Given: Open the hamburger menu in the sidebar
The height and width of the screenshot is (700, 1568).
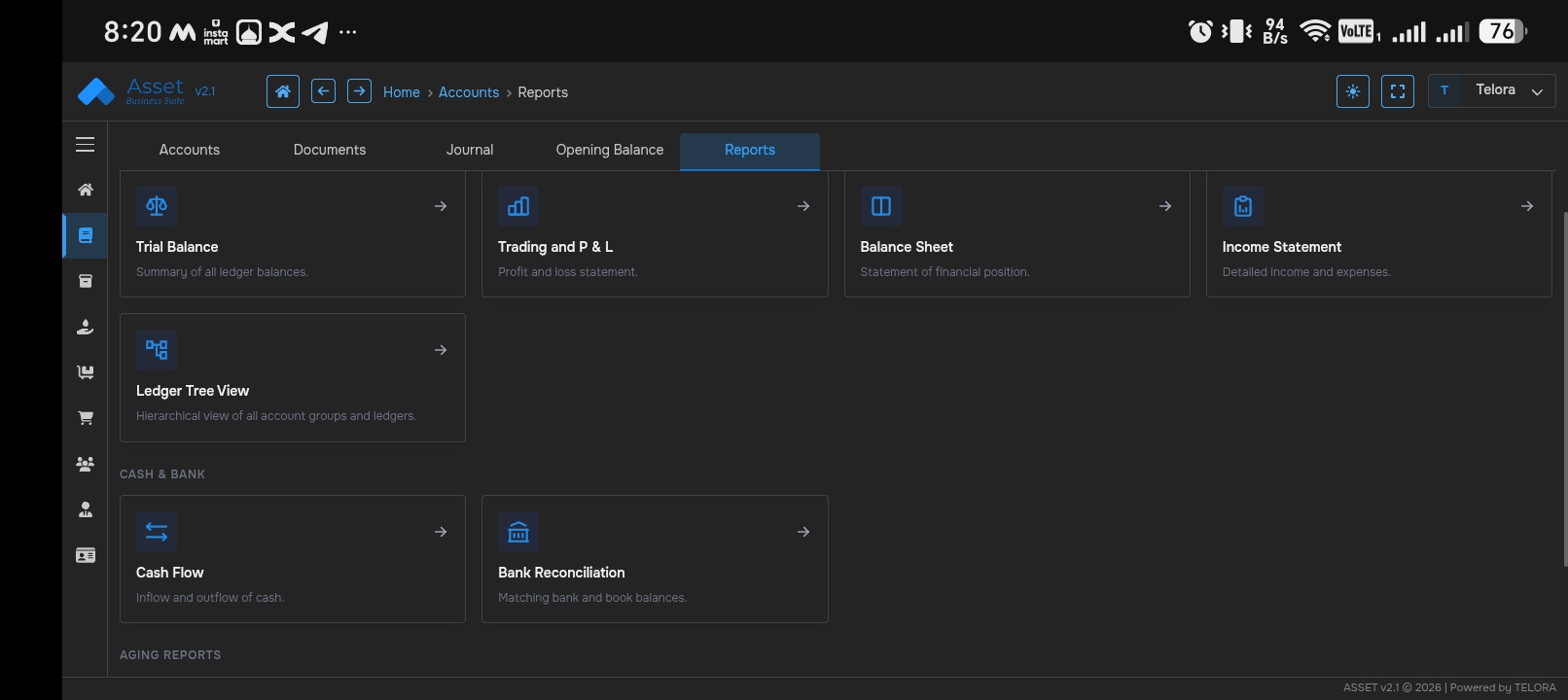Looking at the screenshot, I should [86, 145].
